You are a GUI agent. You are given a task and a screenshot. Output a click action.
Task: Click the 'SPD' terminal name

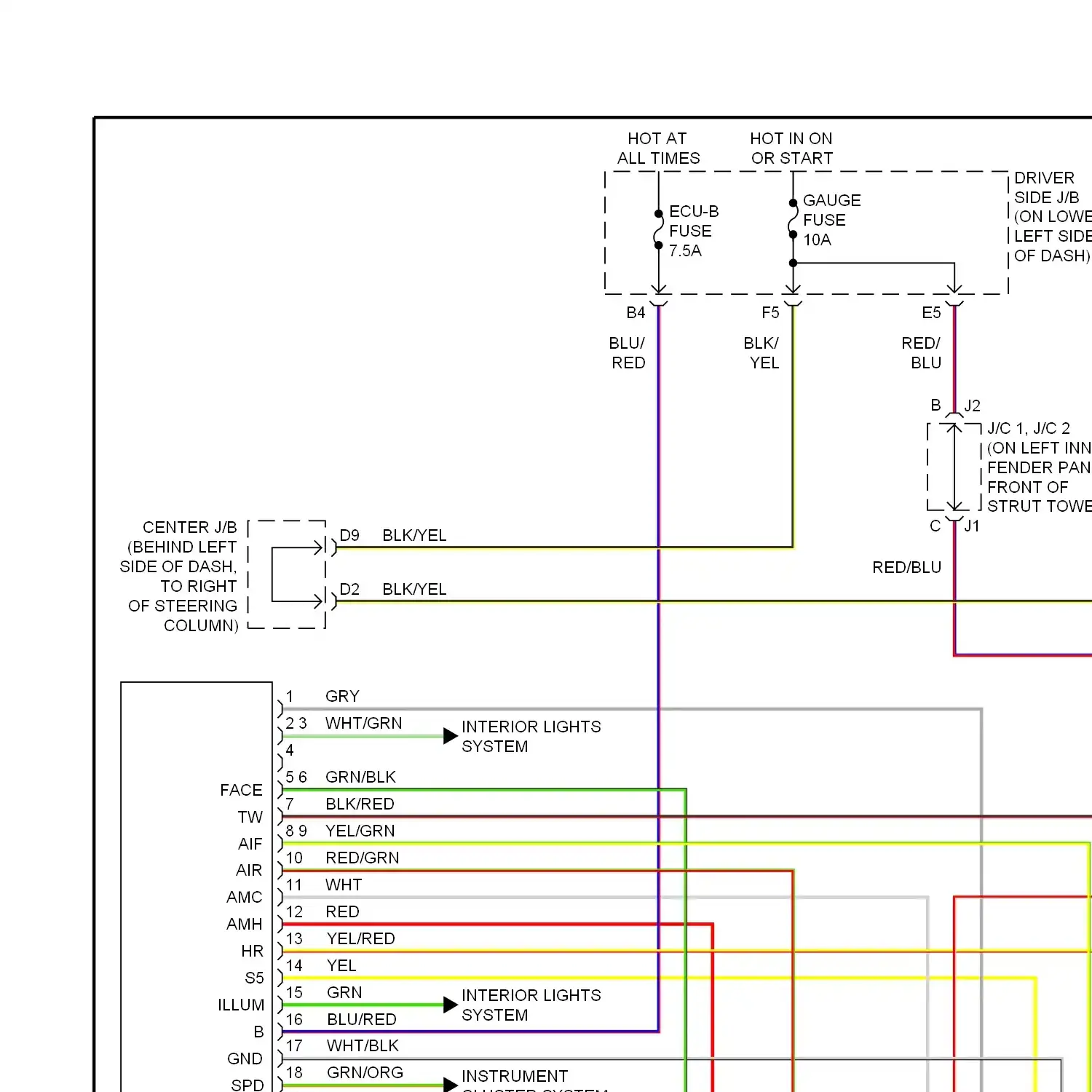247,1085
